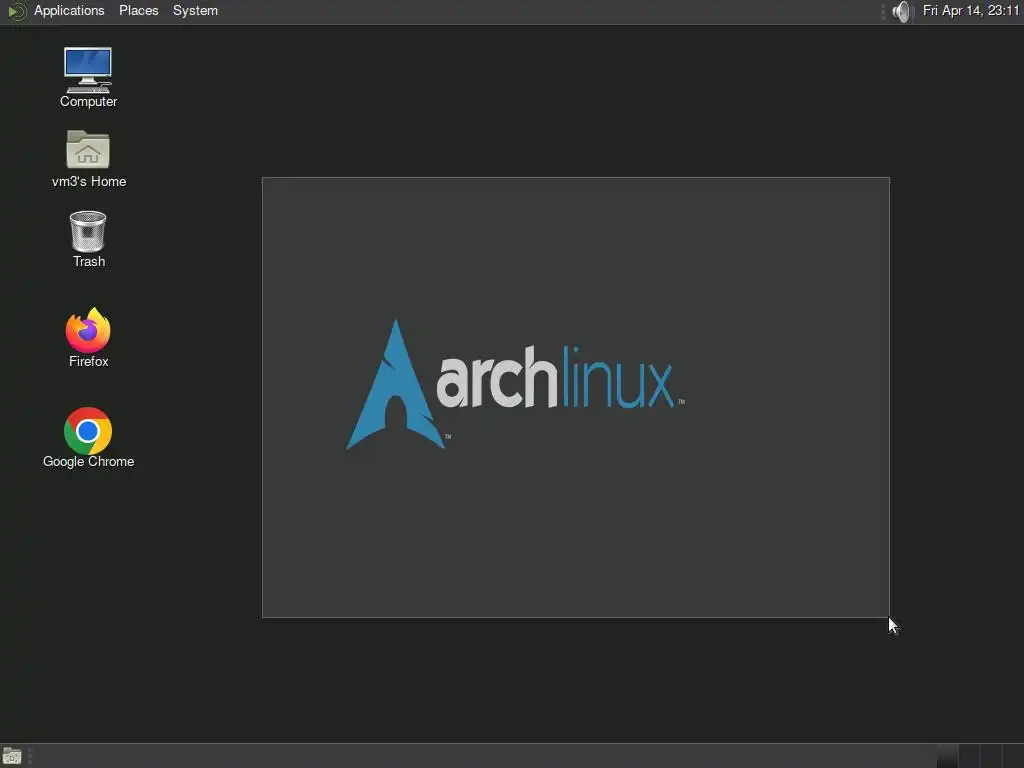The height and width of the screenshot is (768, 1024).
Task: Select the Computer desktop icon
Action: coord(88,78)
